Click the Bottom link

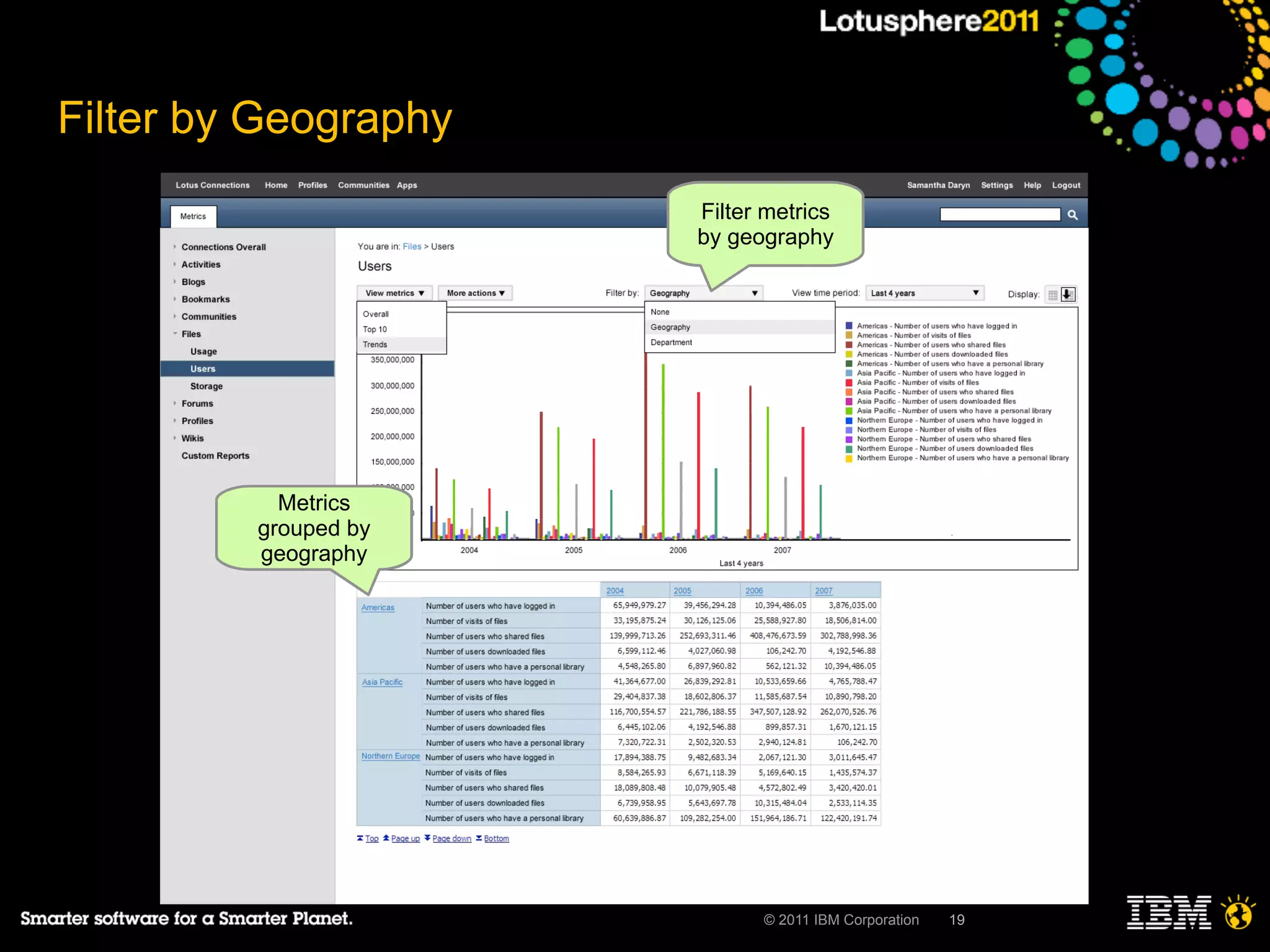[x=496, y=839]
